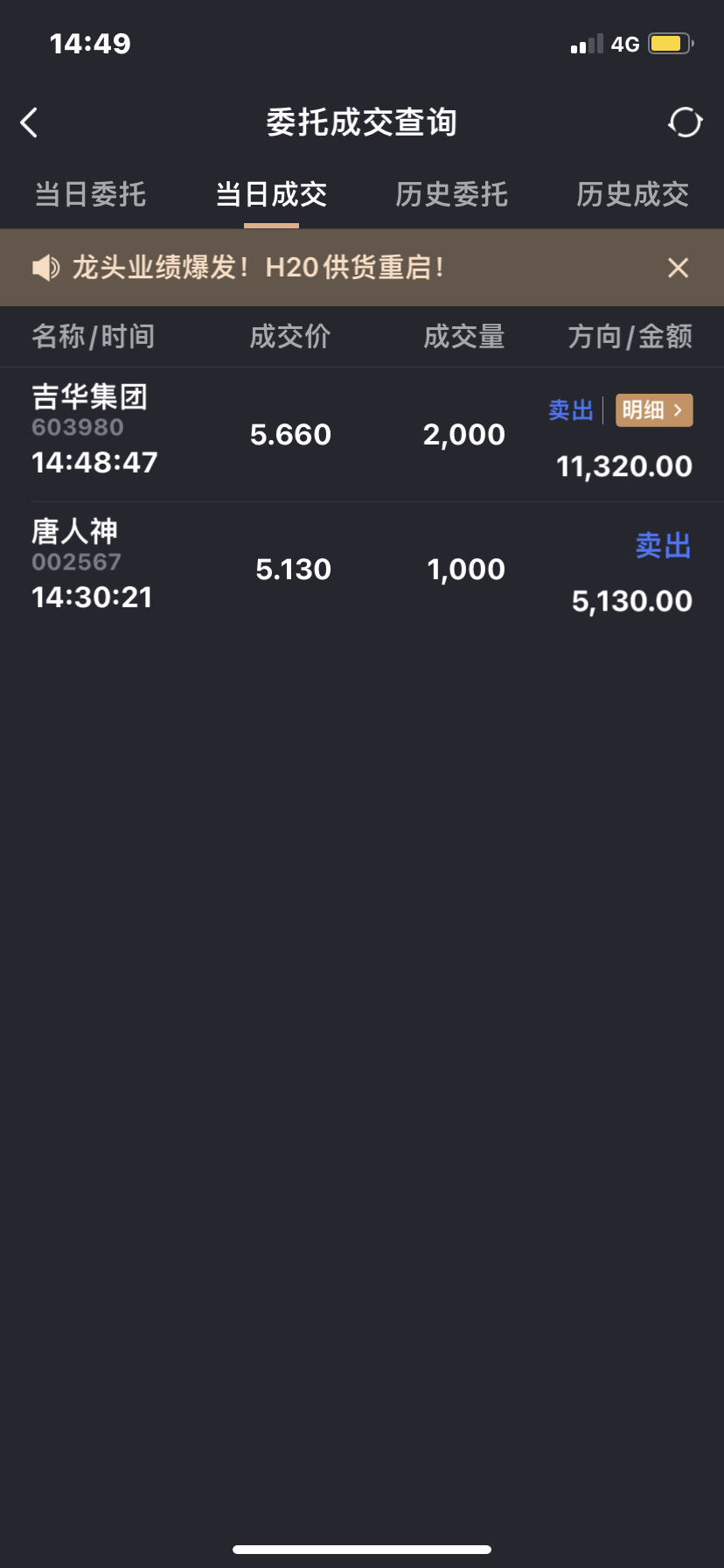Tap the speaker announcement icon
The image size is (724, 1568).
pyautogui.click(x=45, y=268)
